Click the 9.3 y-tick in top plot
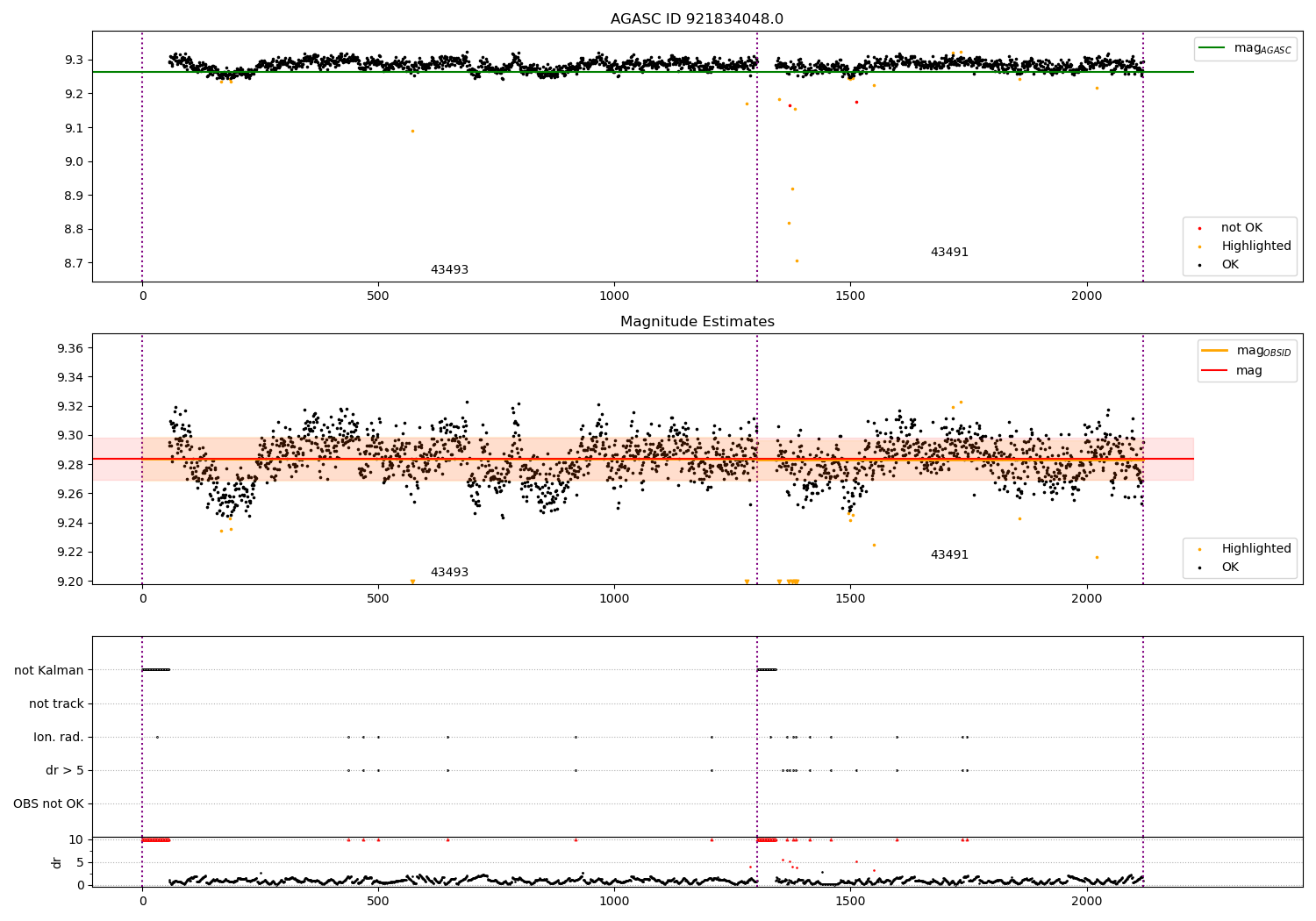Screen dimensions: 1316x921 point(74,60)
